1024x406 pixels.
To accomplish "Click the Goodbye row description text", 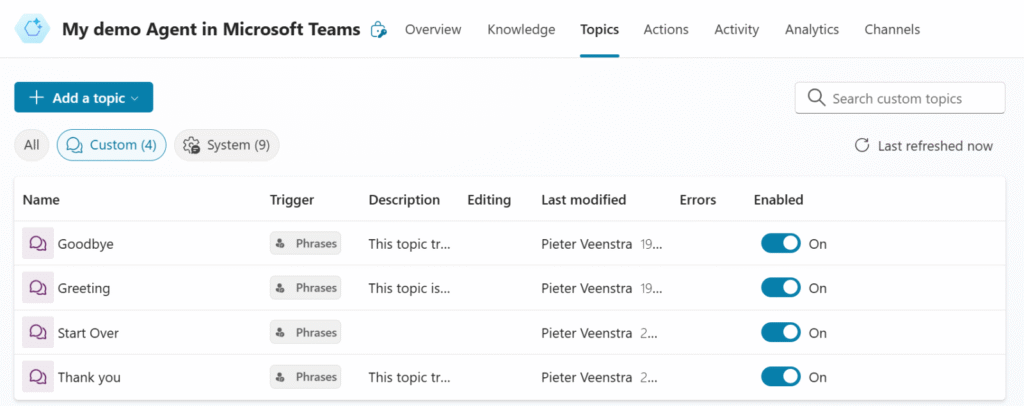I will [x=409, y=243].
